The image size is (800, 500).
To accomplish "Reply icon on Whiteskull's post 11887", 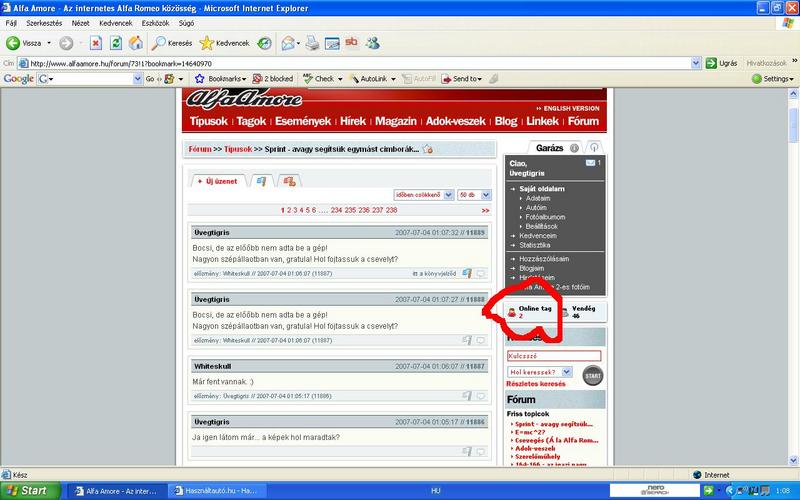I will [x=481, y=396].
